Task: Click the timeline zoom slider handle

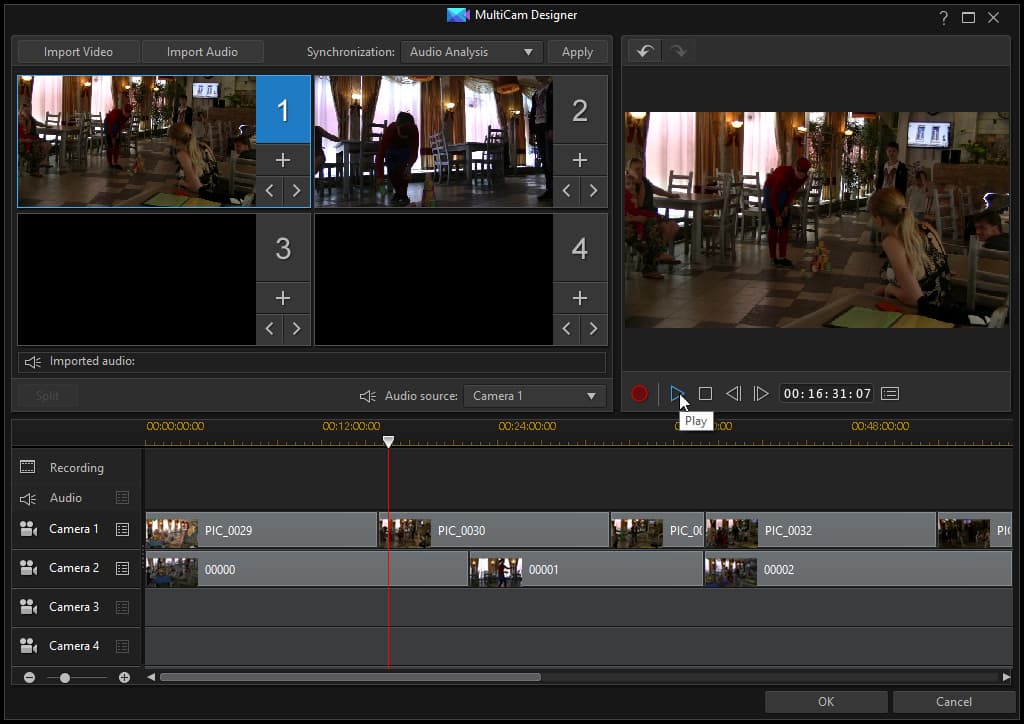Action: pos(65,678)
